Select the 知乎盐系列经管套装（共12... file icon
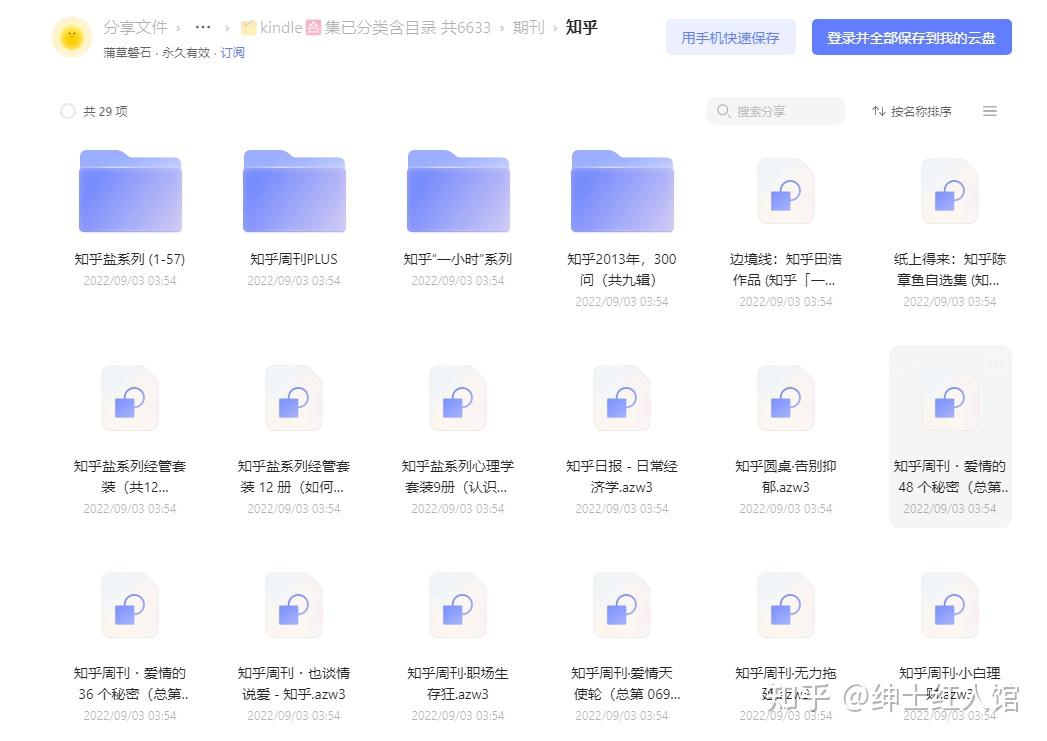Viewport: 1047px width, 741px height. click(x=130, y=399)
